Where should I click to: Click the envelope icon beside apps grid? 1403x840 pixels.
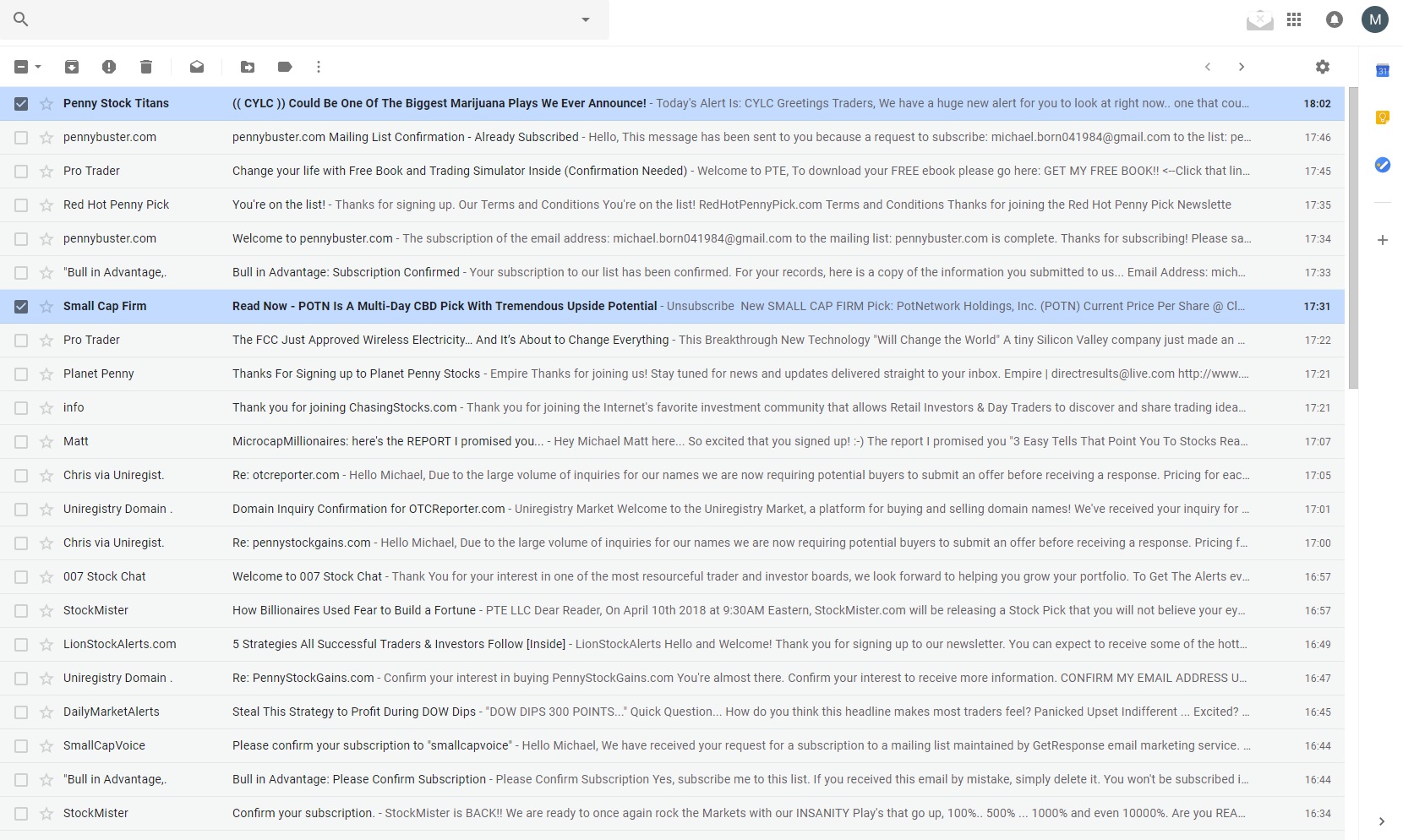pyautogui.click(x=1259, y=19)
